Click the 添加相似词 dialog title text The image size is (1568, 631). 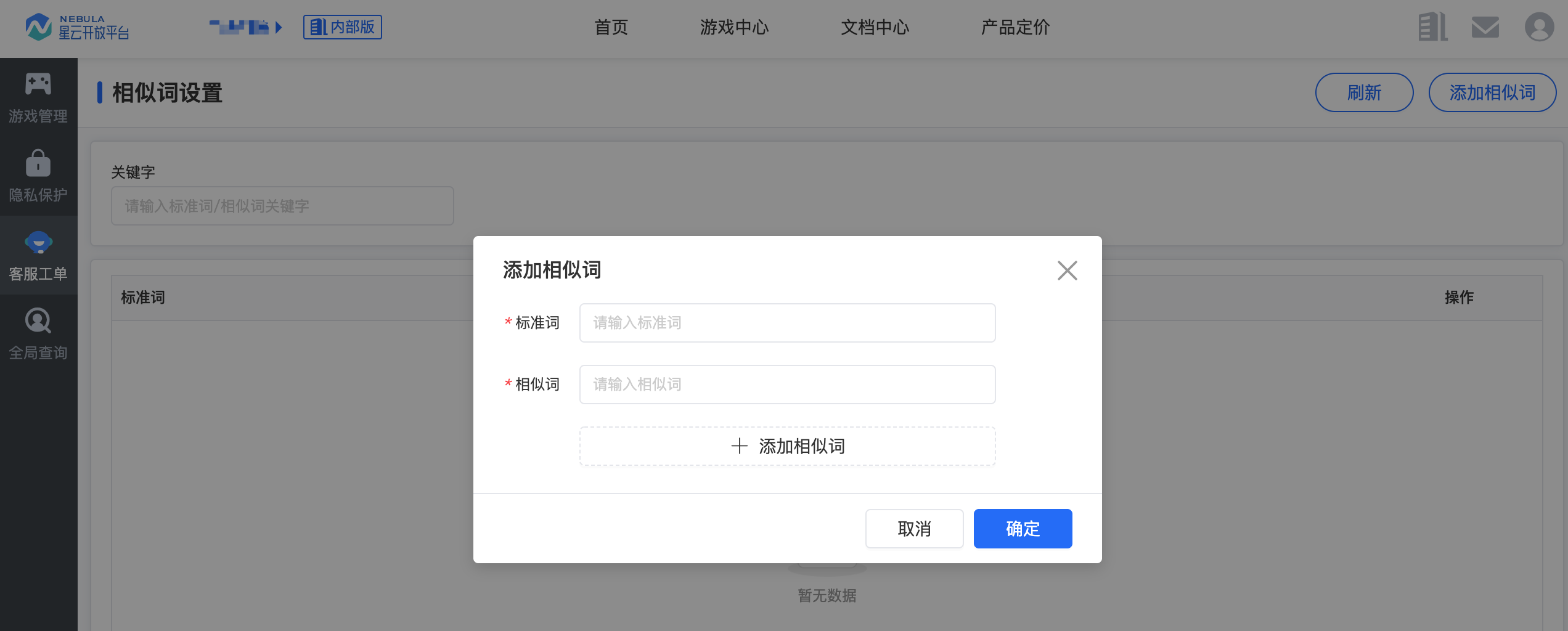552,270
